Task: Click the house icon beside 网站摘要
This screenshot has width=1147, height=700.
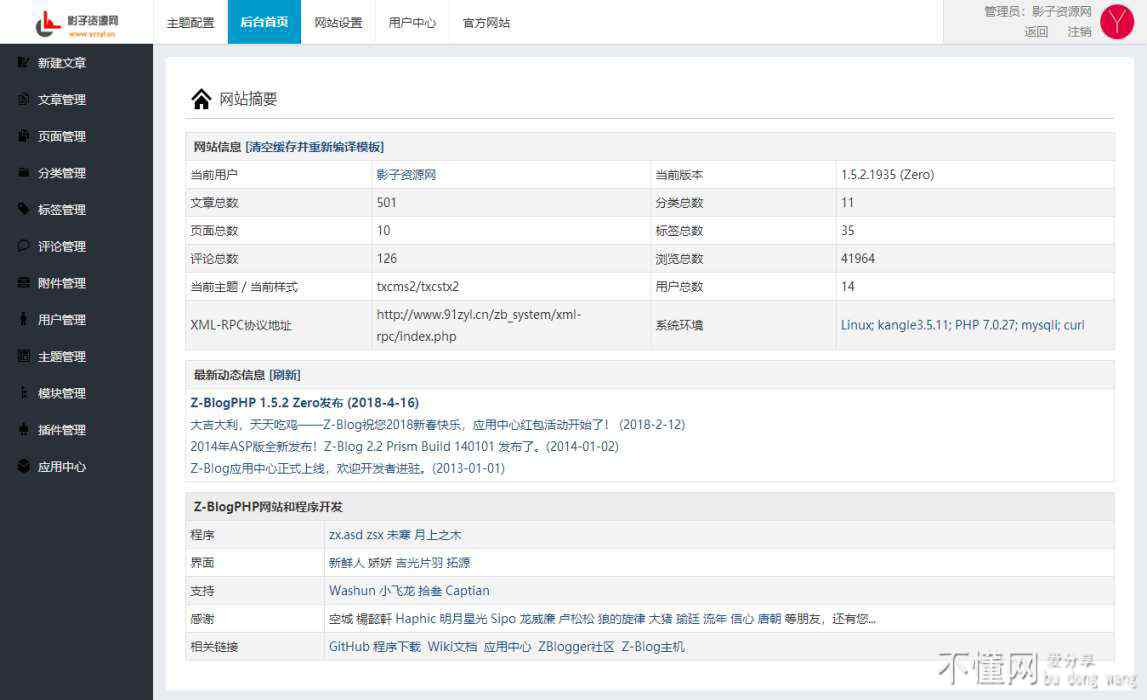Action: point(201,99)
